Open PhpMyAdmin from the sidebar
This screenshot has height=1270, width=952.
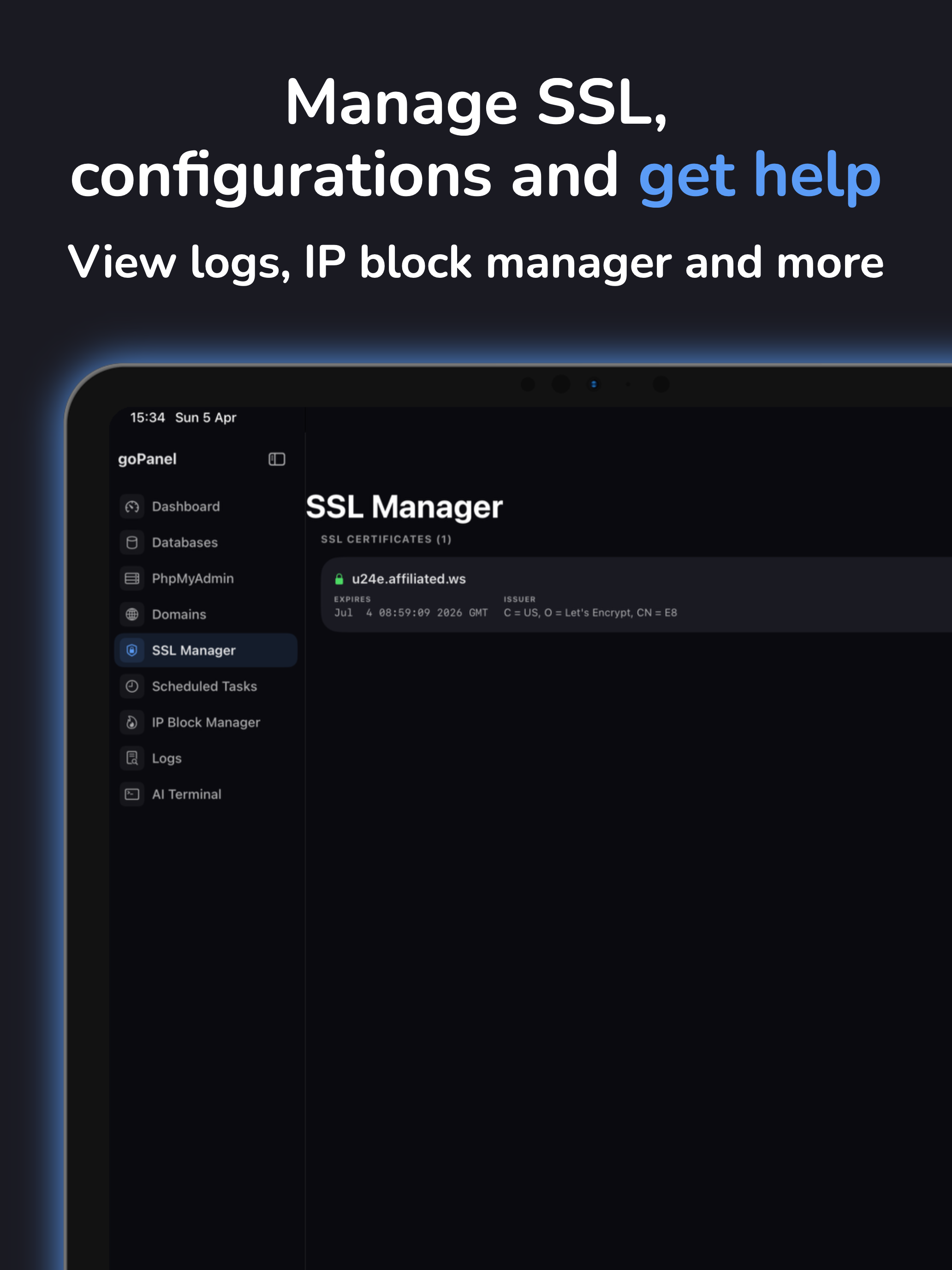point(206,578)
